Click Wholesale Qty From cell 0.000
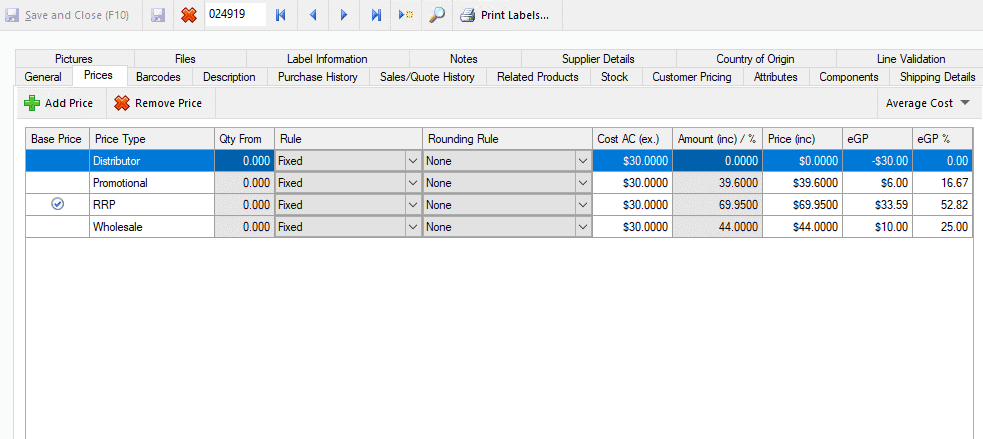983x439 pixels. point(244,227)
